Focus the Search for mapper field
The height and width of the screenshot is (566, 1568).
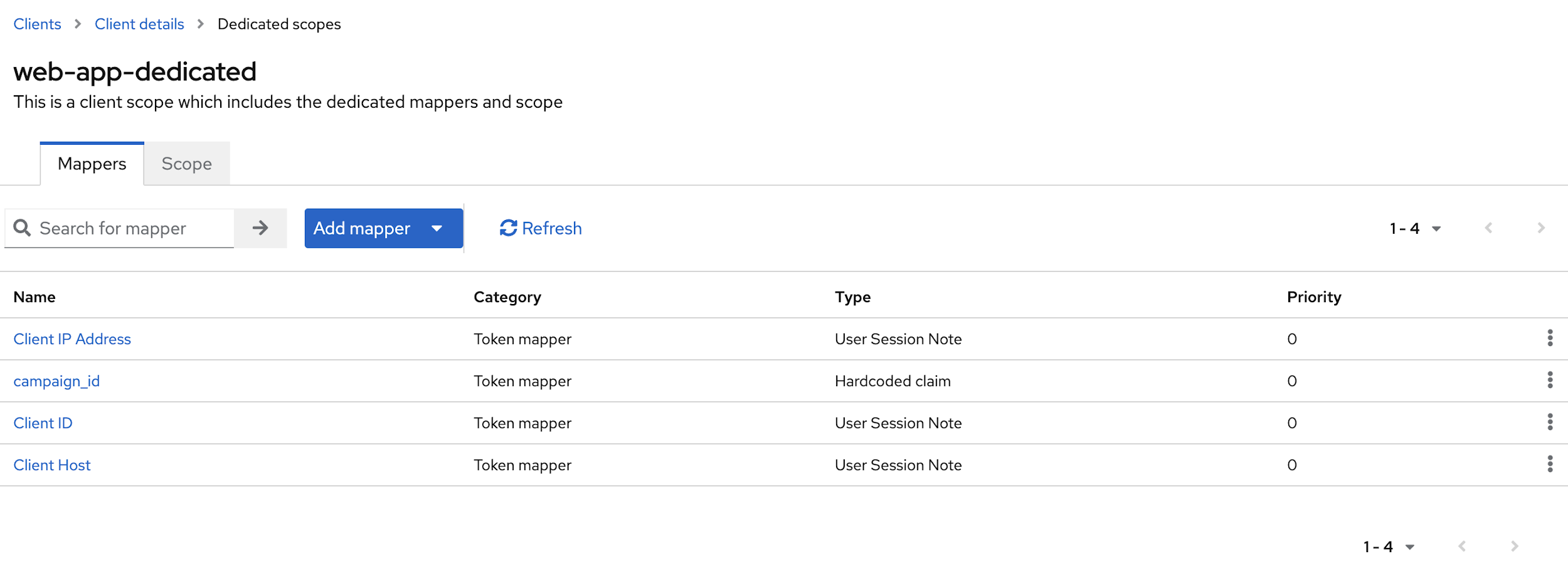click(132, 228)
